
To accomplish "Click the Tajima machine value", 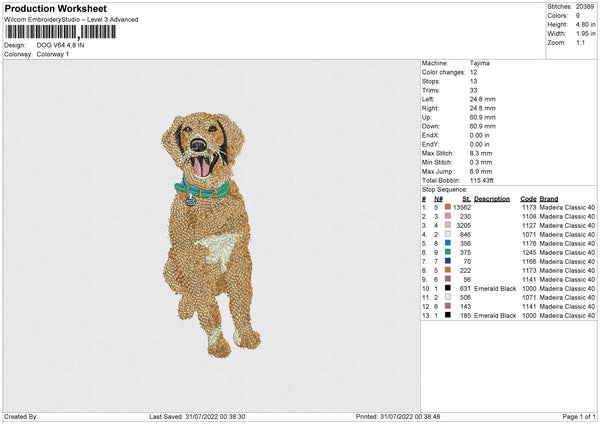I will pyautogui.click(x=479, y=62).
